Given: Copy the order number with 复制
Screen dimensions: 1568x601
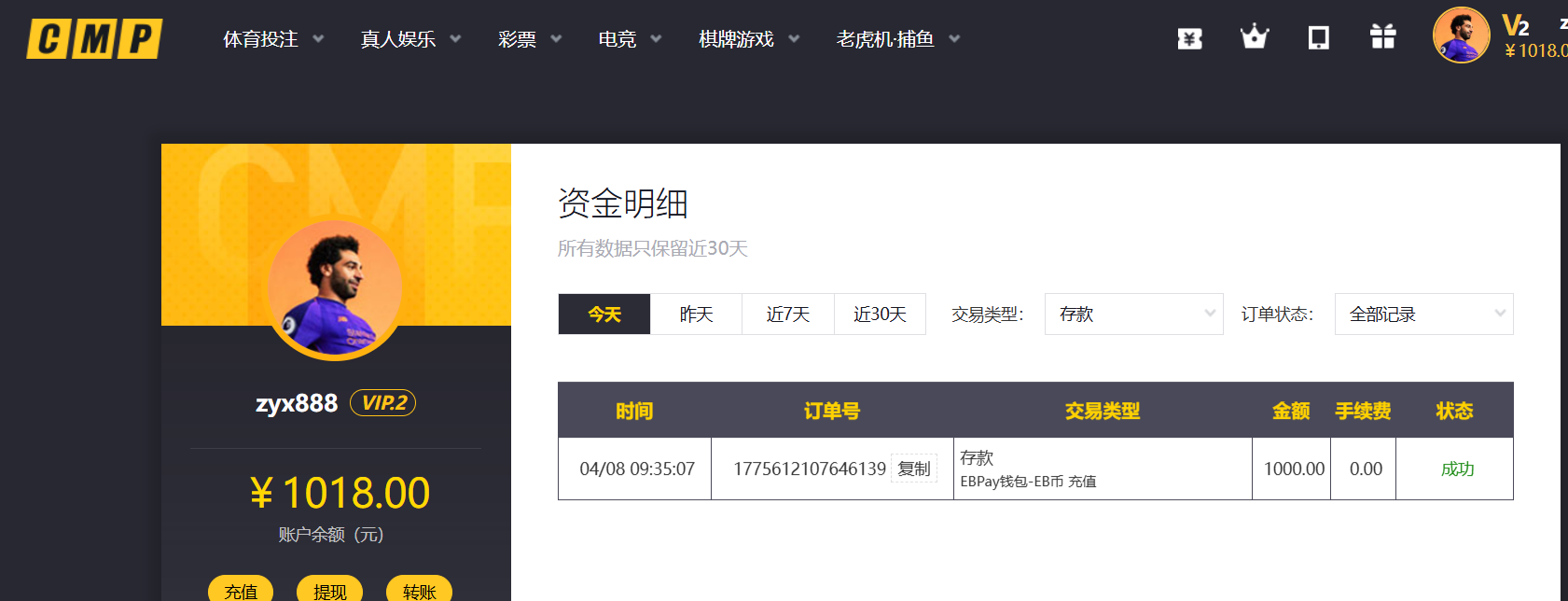Looking at the screenshot, I should (x=914, y=468).
